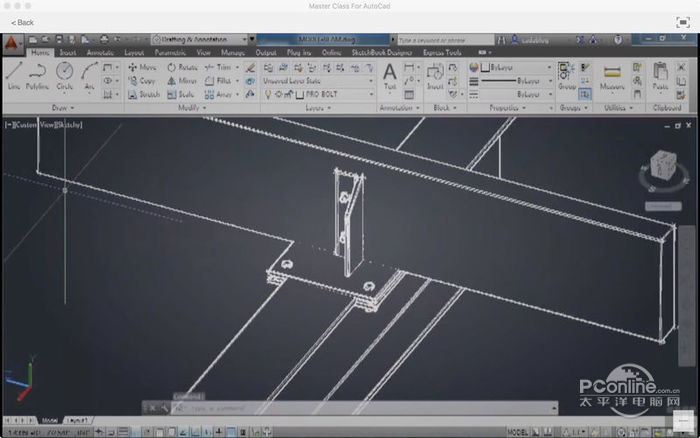Toggle the layer on/off light bulb
Screen dimensions: 700x438
[268, 95]
